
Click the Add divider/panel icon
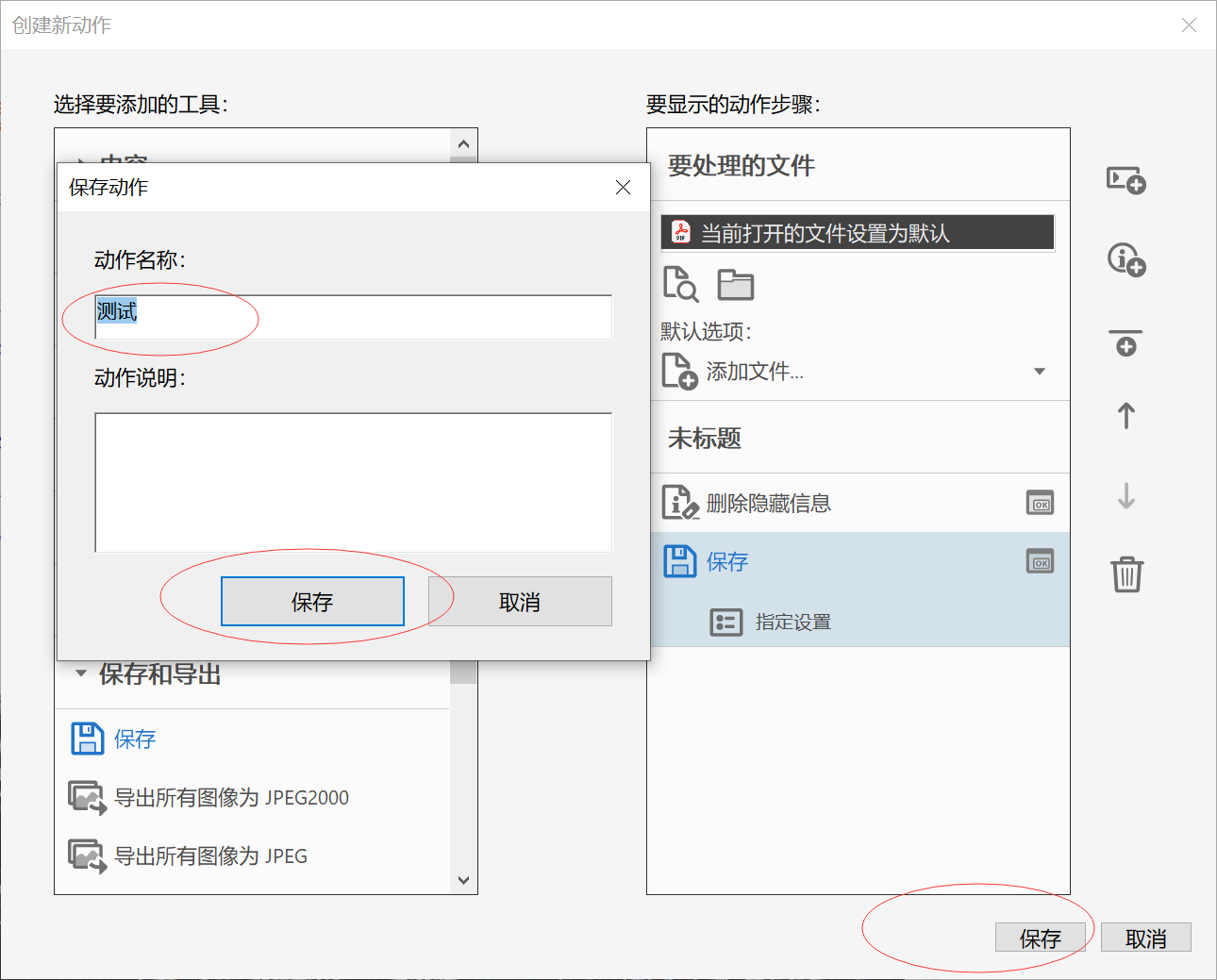[x=1125, y=342]
